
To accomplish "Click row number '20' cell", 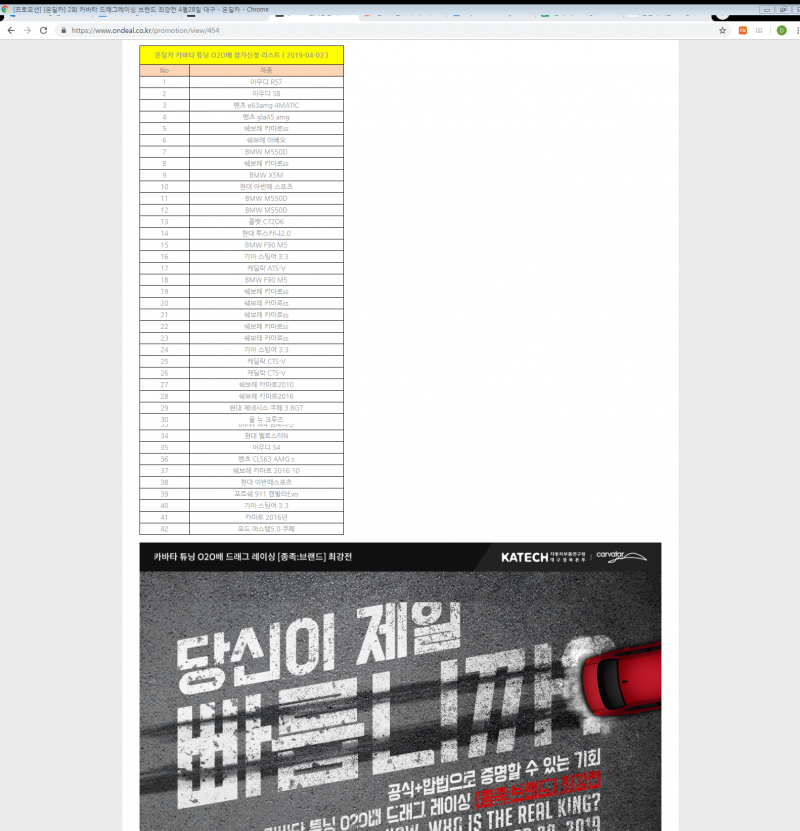I will click(x=164, y=304).
